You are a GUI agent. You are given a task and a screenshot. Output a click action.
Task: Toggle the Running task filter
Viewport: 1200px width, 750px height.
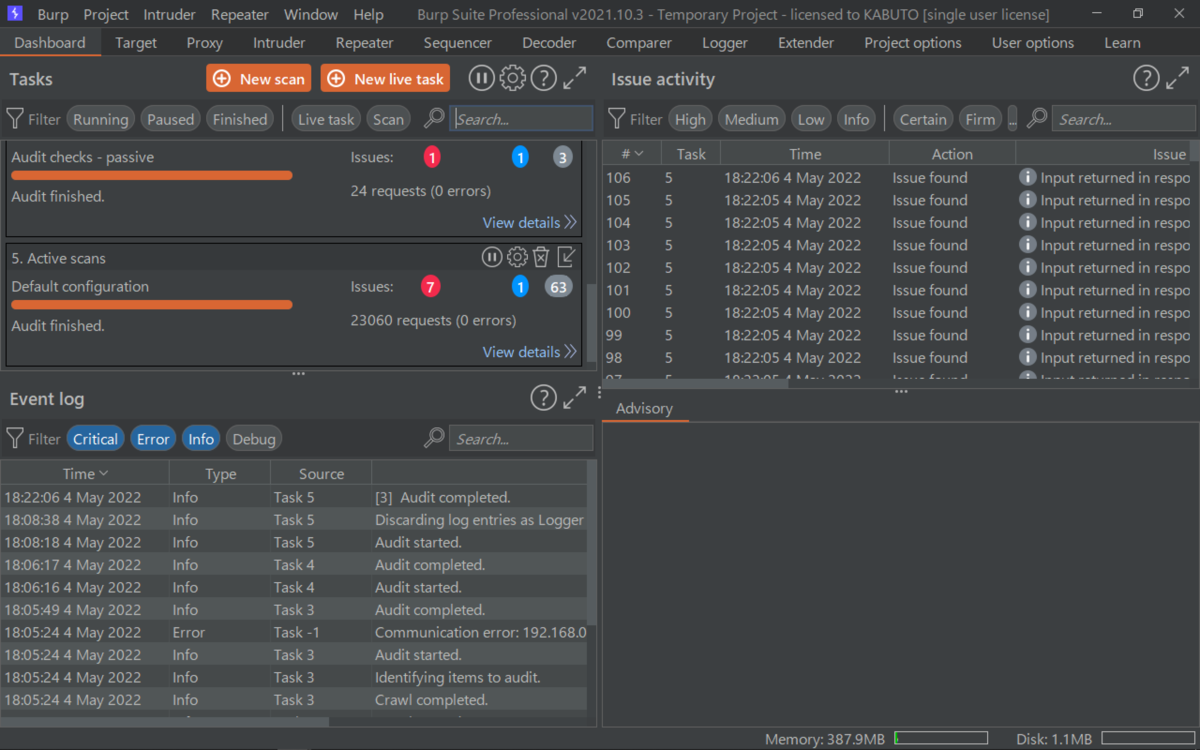tap(100, 119)
